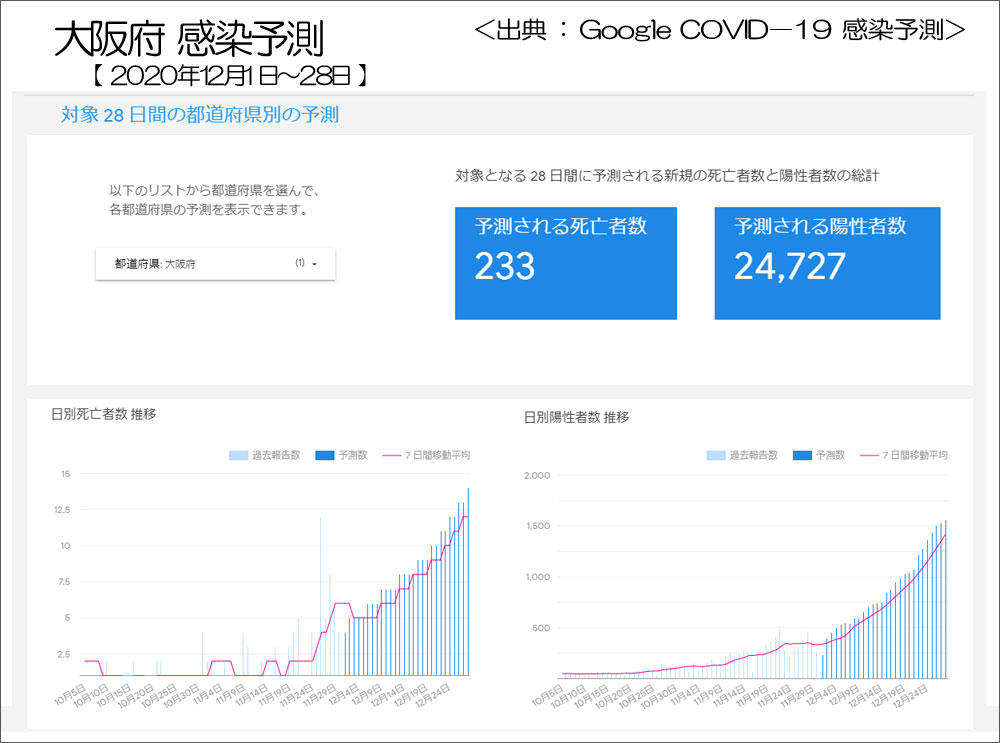Click the 対象 28 日間の都道府県別の予測 heading

coord(200,115)
